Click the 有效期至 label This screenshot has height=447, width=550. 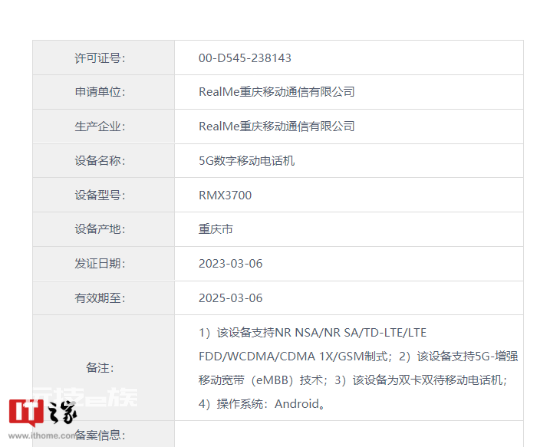point(100,298)
